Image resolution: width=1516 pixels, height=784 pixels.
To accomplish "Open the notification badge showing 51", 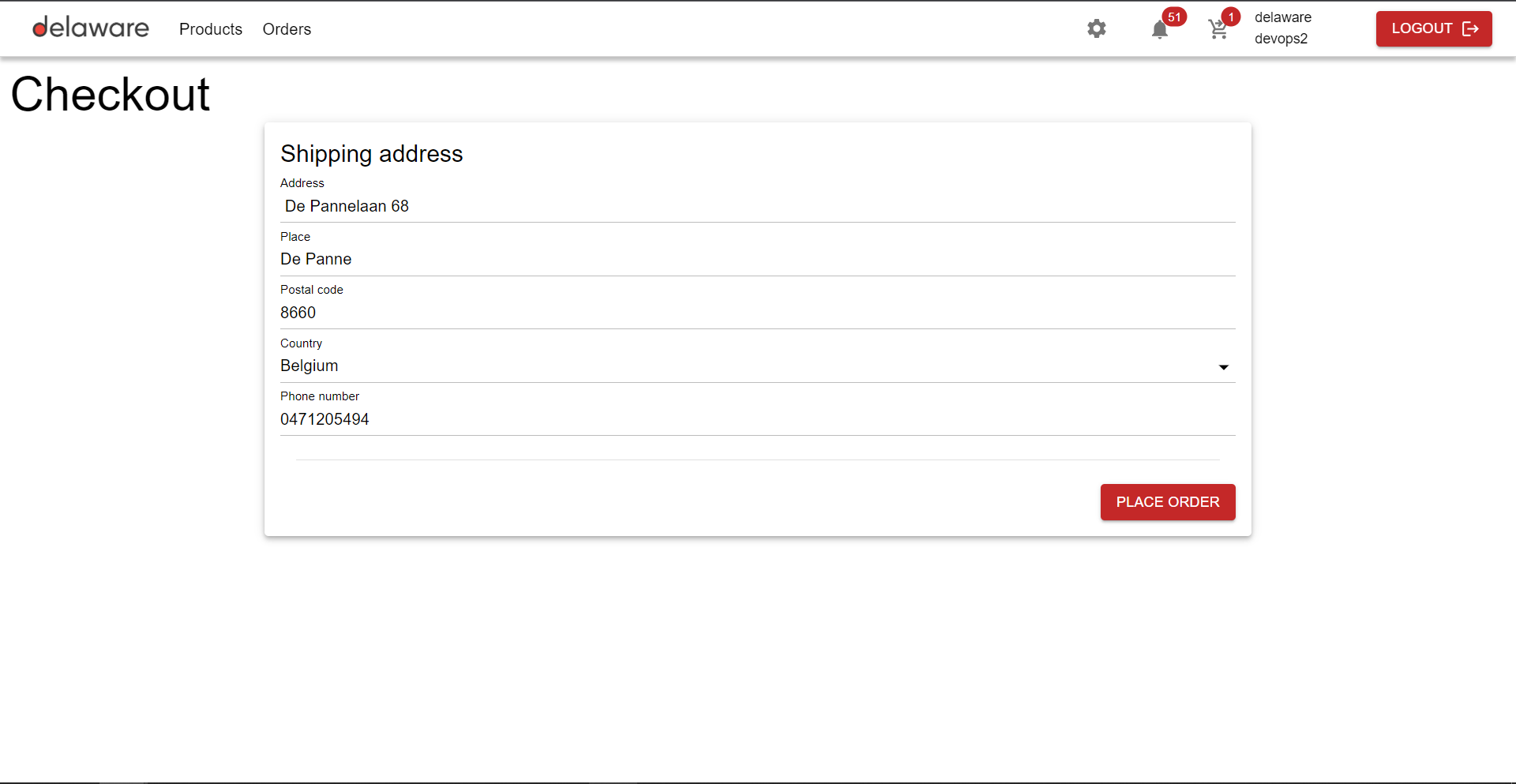I will (1175, 16).
